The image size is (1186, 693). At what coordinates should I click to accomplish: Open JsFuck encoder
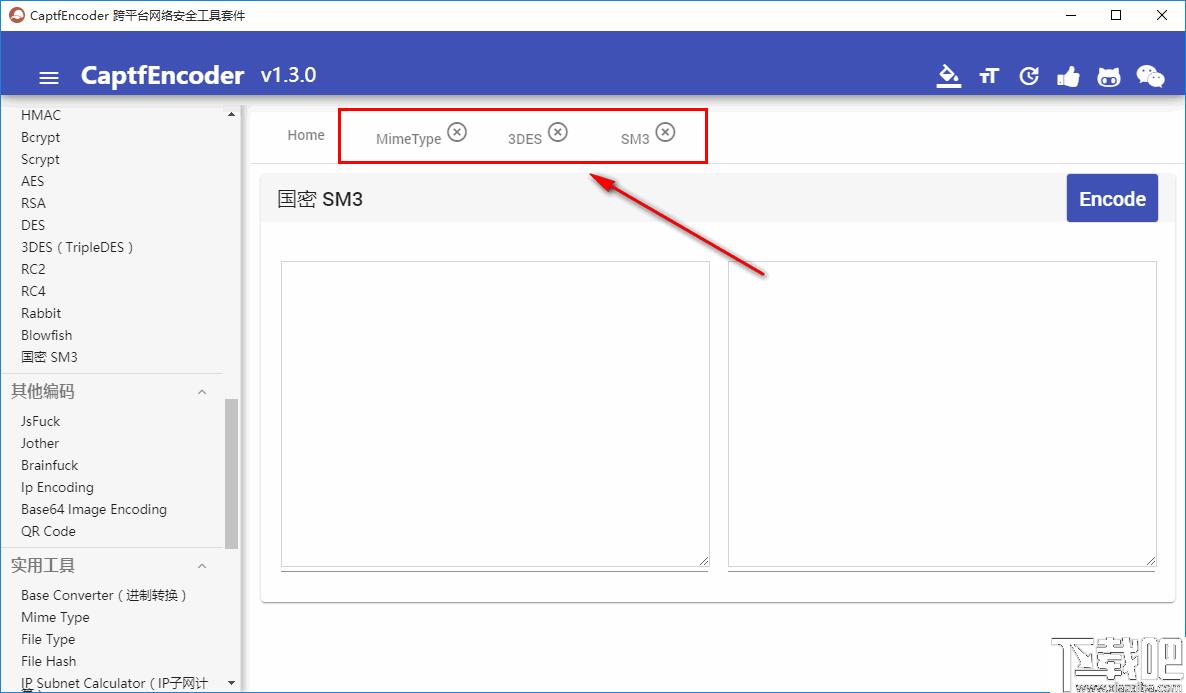tap(40, 421)
